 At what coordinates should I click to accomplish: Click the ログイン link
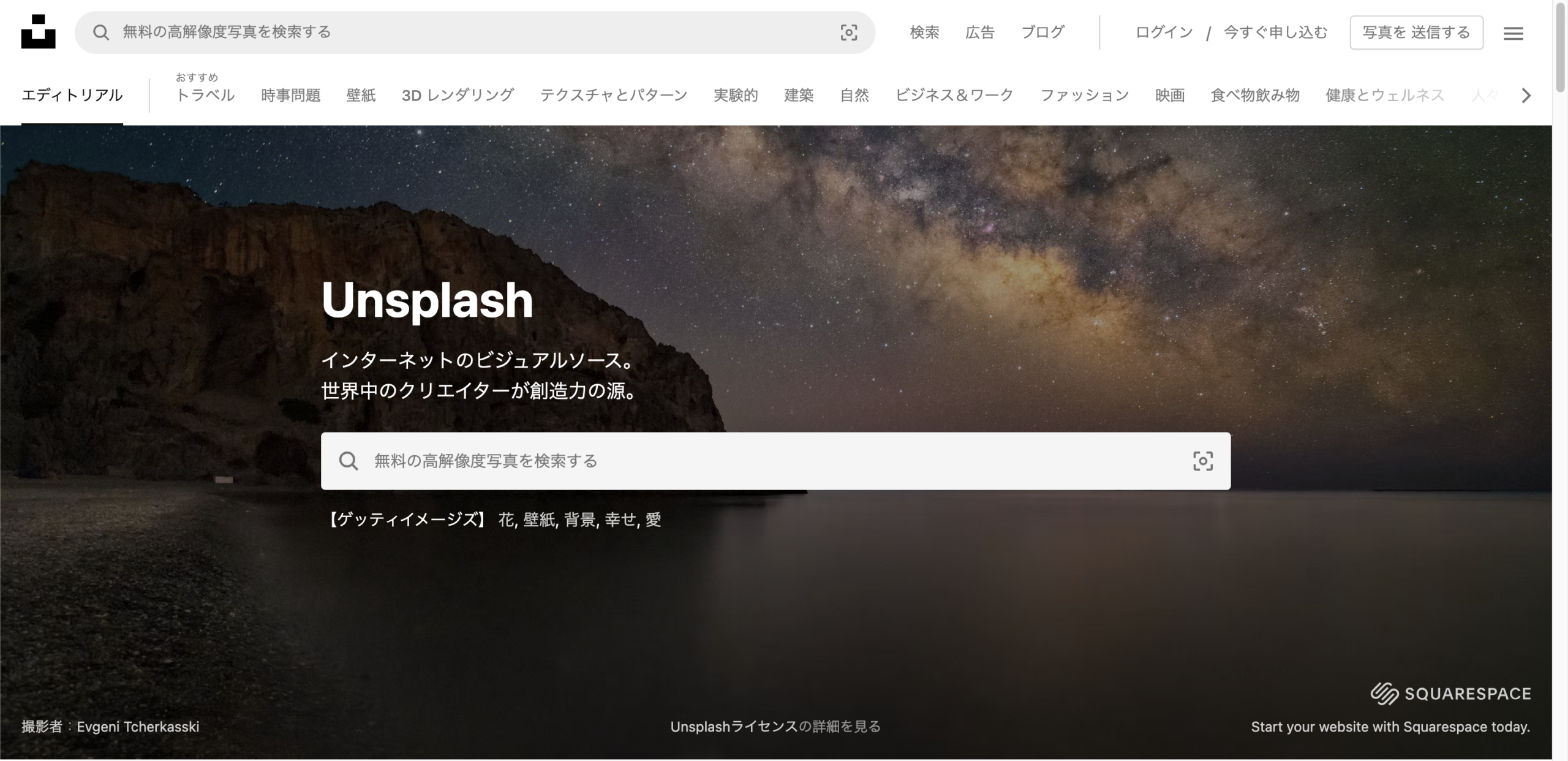(x=1164, y=32)
